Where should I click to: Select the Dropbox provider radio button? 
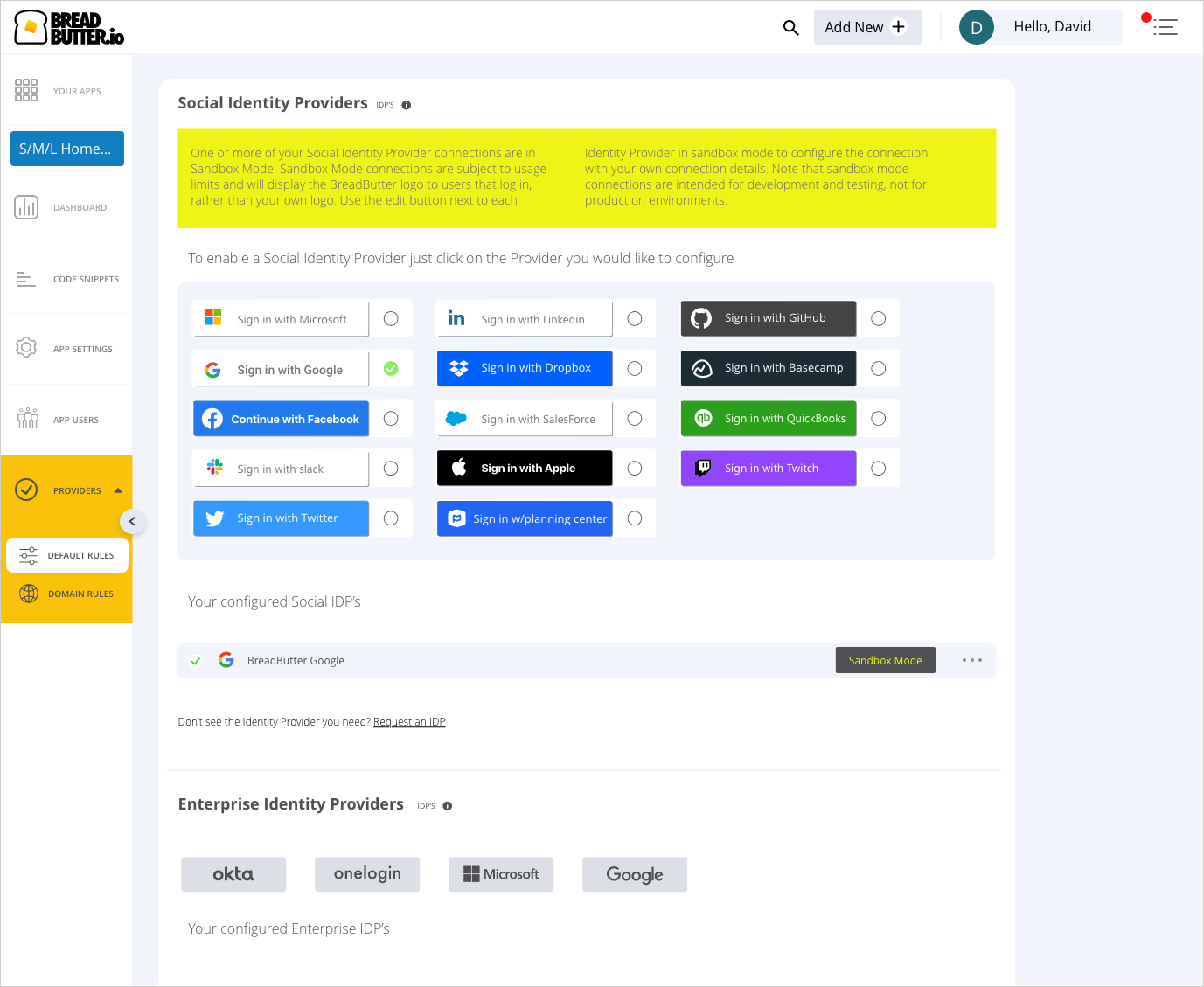[x=635, y=369]
